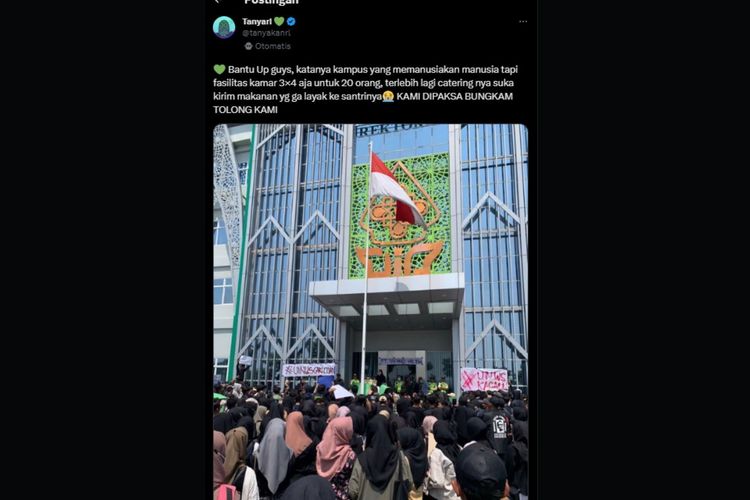Click the red-lettered banner on photo's right

[484, 379]
